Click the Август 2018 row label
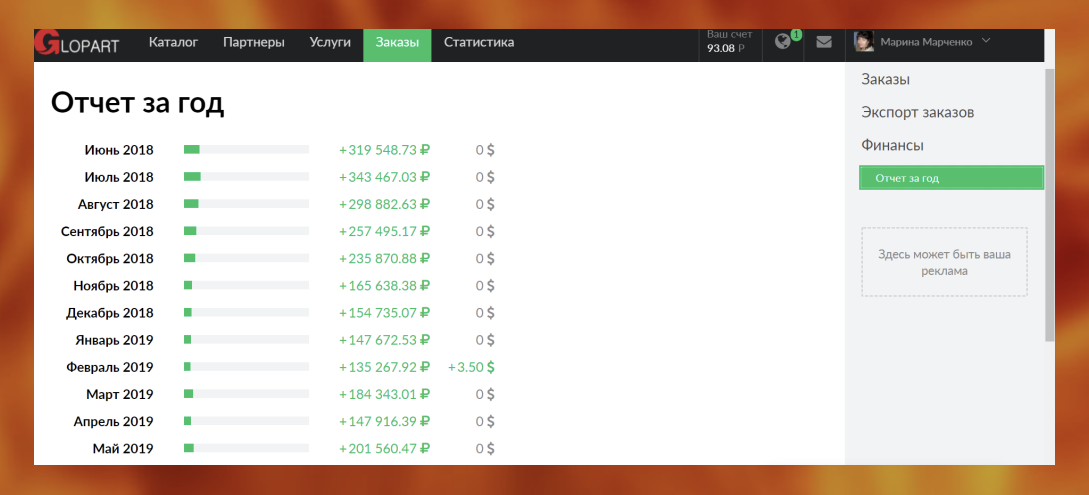 tap(116, 204)
